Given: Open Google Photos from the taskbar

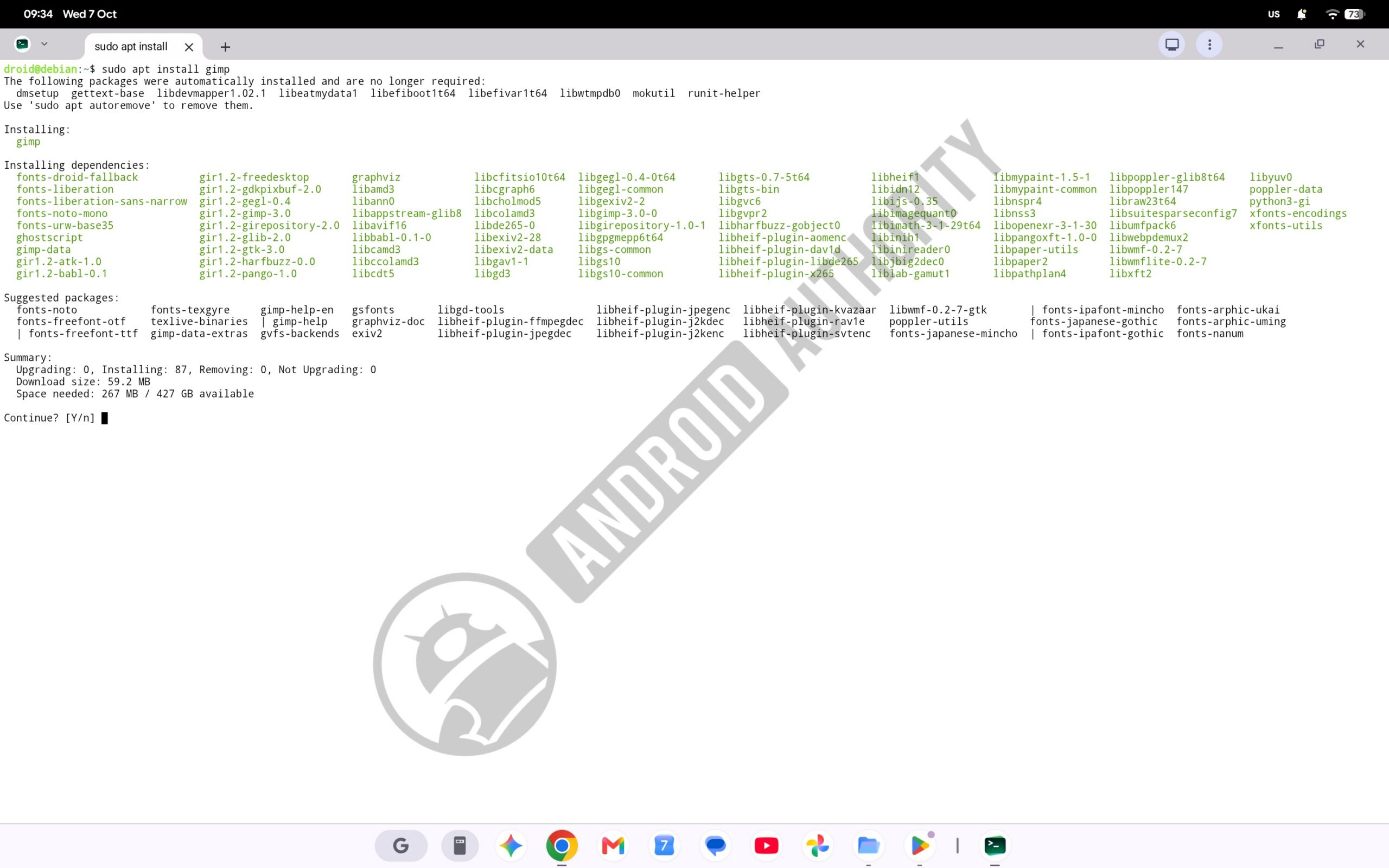Looking at the screenshot, I should (817, 845).
